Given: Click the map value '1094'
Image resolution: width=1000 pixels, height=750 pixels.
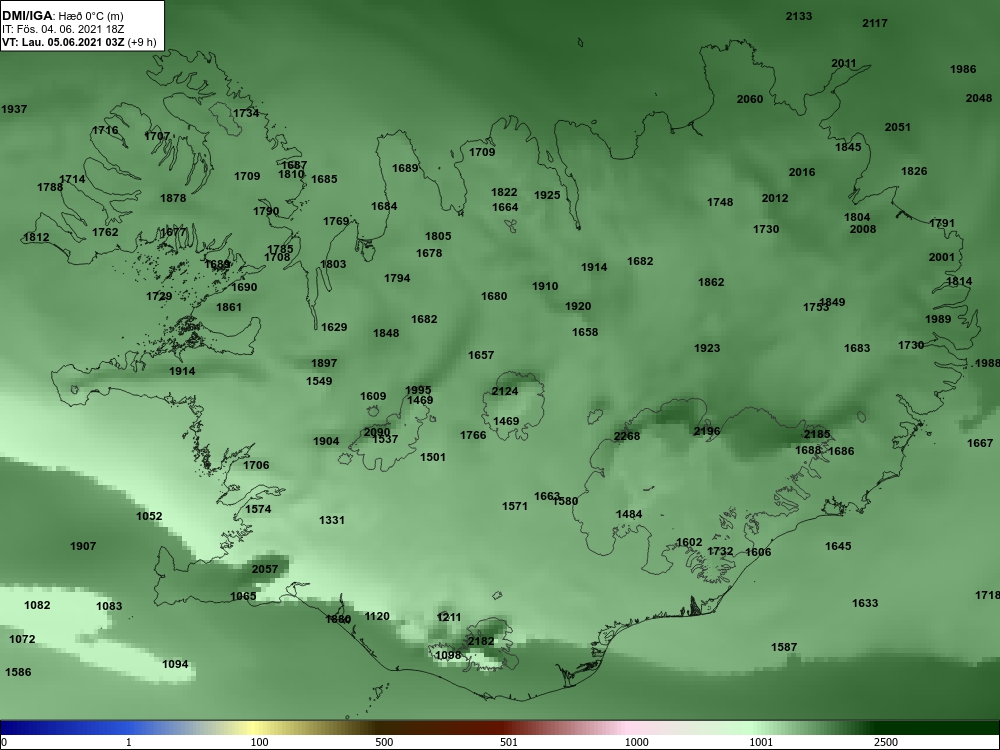Looking at the screenshot, I should [175, 665].
